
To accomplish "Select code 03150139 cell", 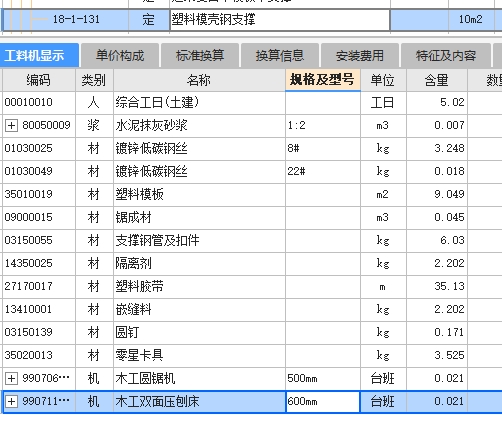I will pyautogui.click(x=39, y=332).
